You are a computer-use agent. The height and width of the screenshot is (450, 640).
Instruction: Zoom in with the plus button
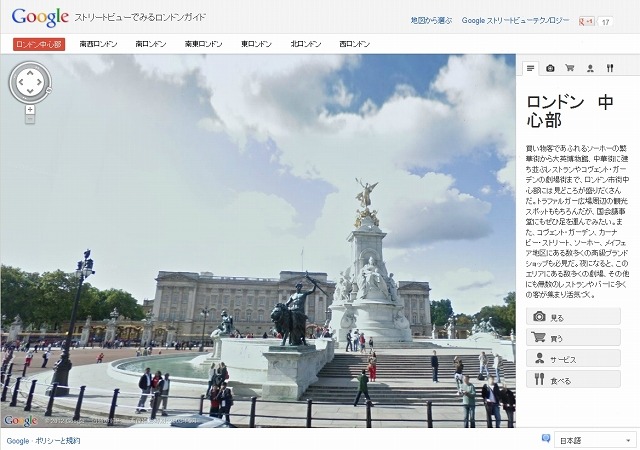(30, 109)
